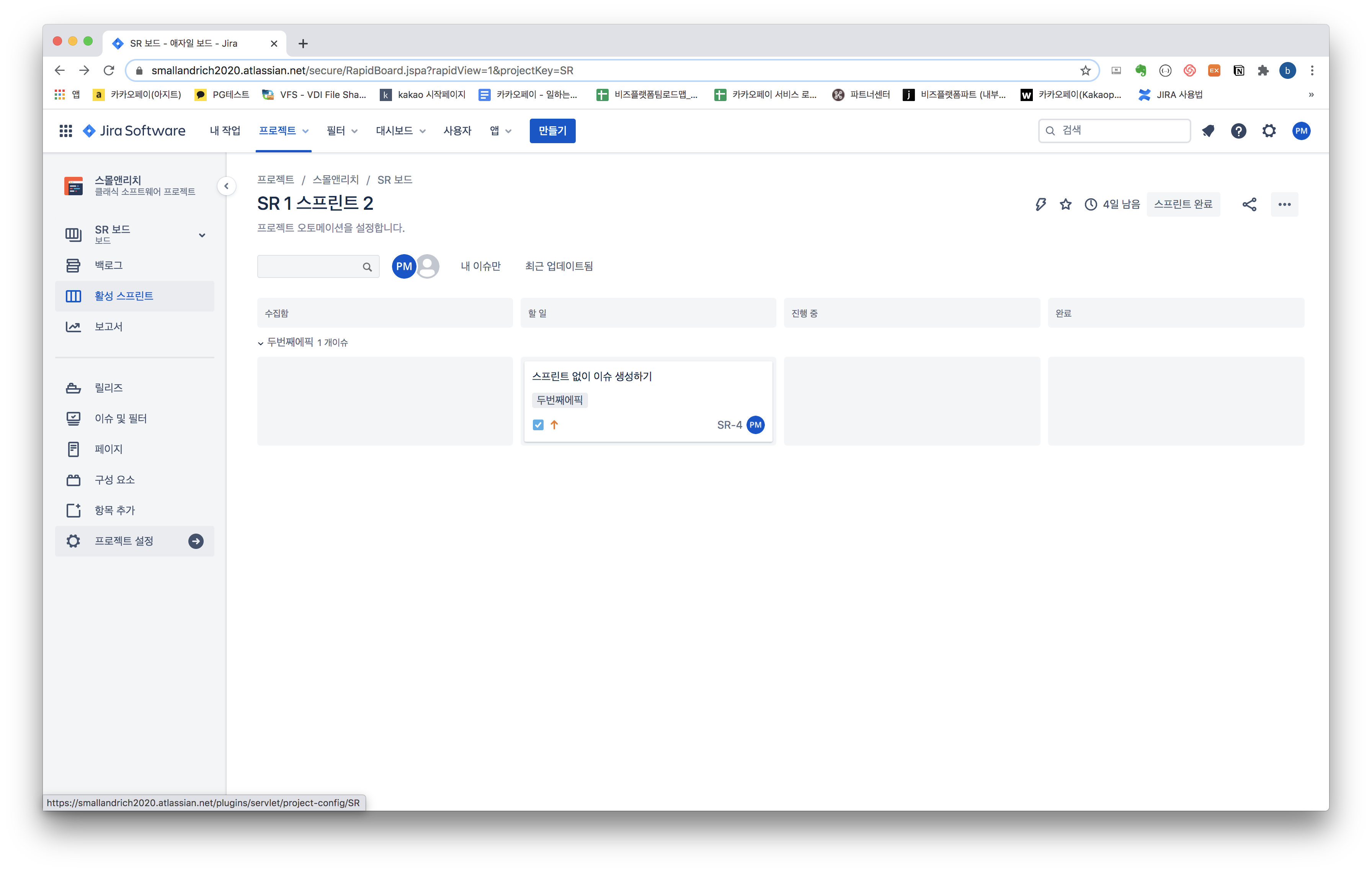1372x872 pixels.
Task: Open the 대시보드 dropdown menu
Action: click(400, 131)
